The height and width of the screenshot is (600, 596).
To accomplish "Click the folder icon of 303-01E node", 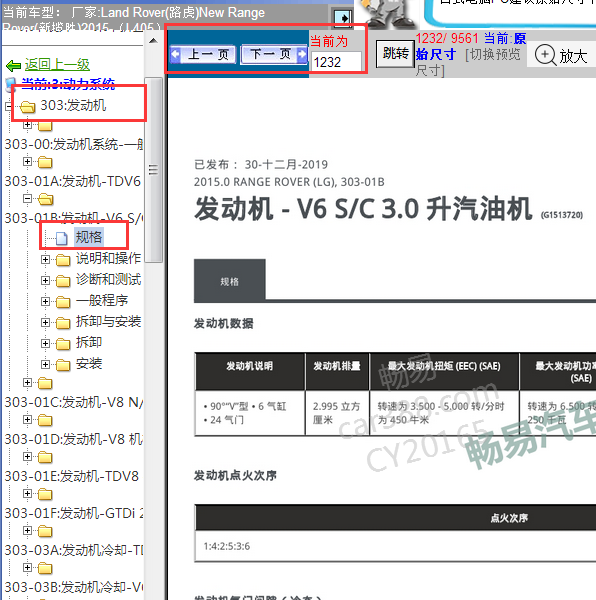I will tap(46, 457).
